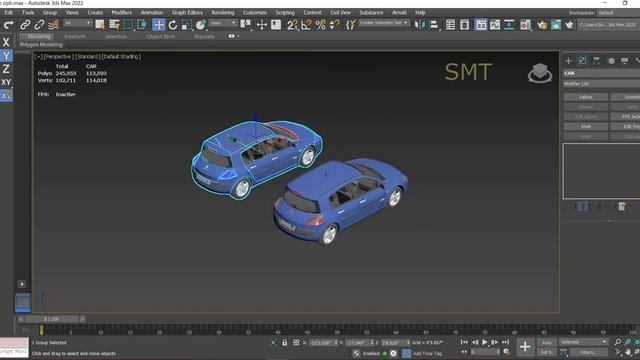This screenshot has width=640, height=360.
Task: Open Key Filters dialog
Action: point(588,352)
